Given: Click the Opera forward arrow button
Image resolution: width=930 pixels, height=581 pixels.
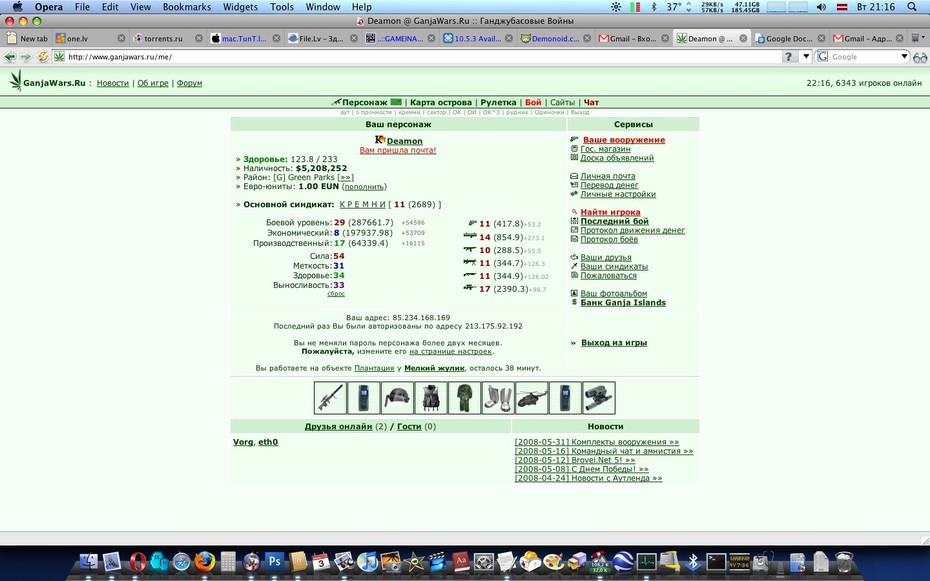Looking at the screenshot, I should pyautogui.click(x=26, y=57).
